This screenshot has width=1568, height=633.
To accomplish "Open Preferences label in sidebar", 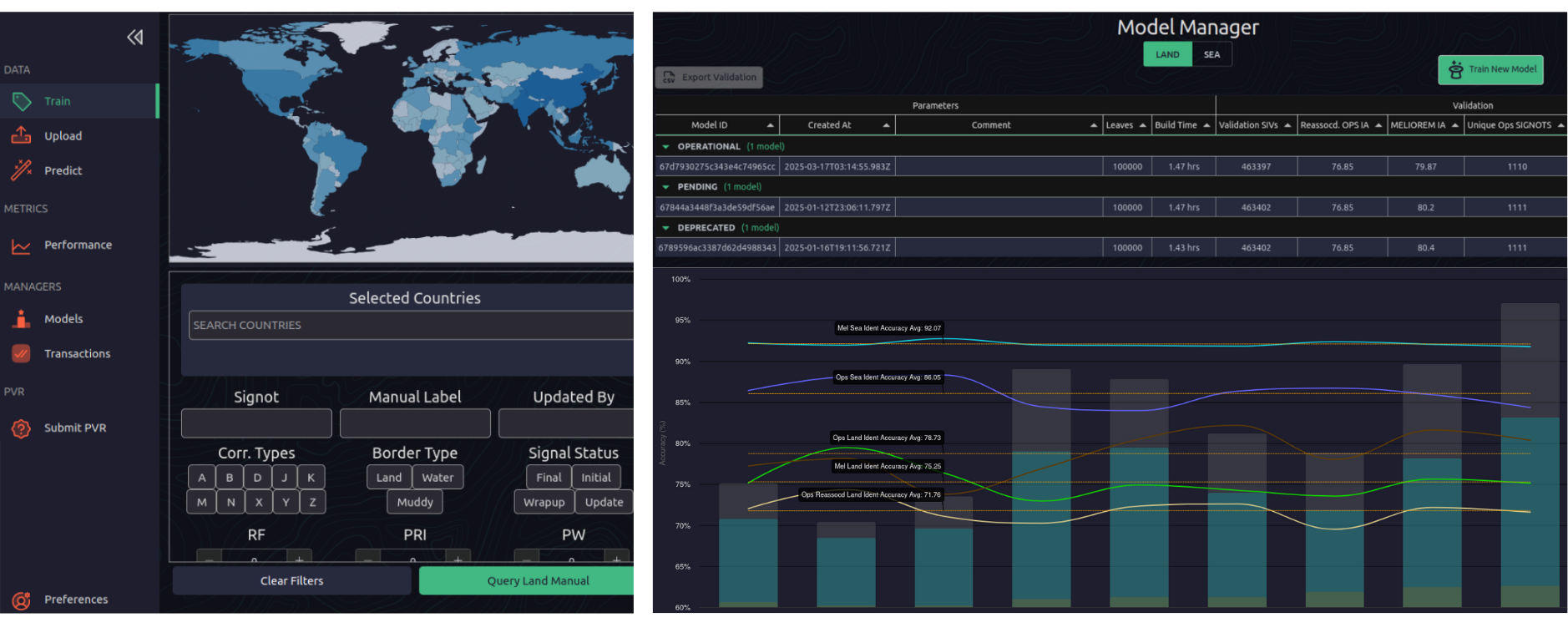I will click(76, 600).
